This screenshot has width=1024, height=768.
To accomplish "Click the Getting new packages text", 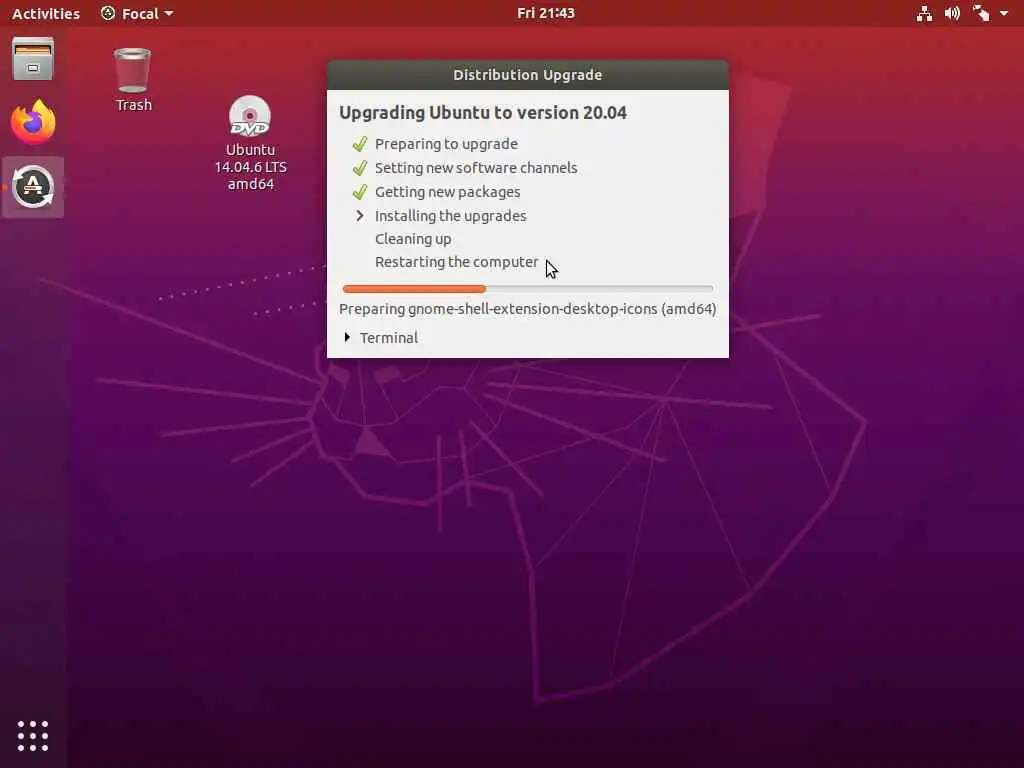I will click(447, 192).
